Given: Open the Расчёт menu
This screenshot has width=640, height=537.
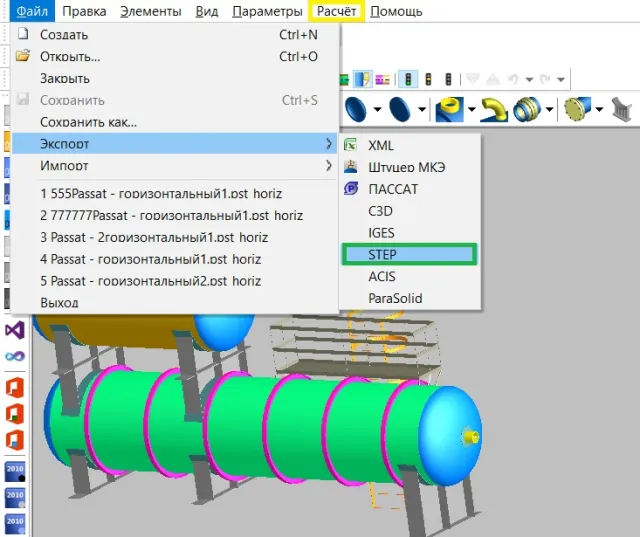Looking at the screenshot, I should (x=336, y=12).
